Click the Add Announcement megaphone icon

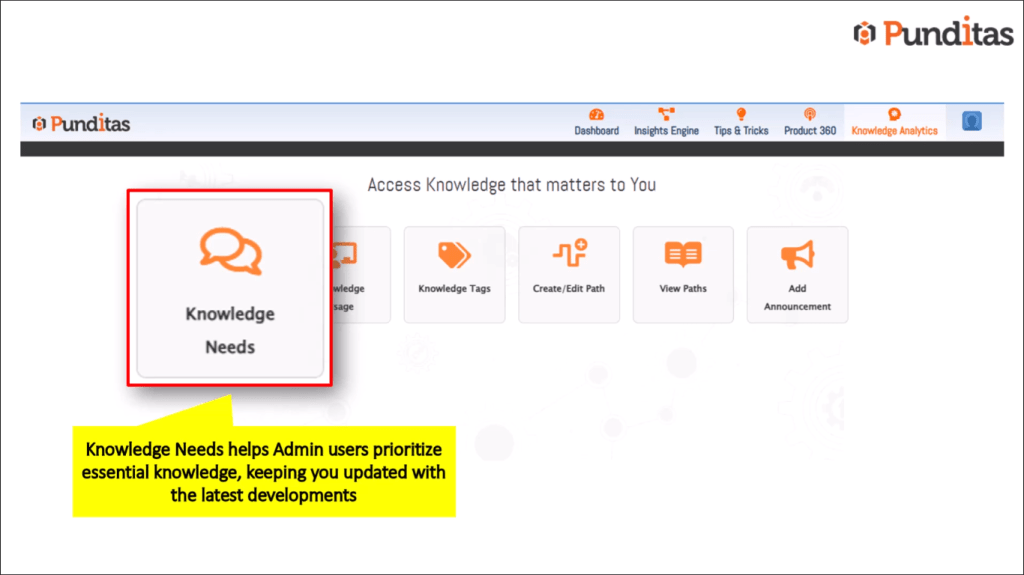click(797, 255)
